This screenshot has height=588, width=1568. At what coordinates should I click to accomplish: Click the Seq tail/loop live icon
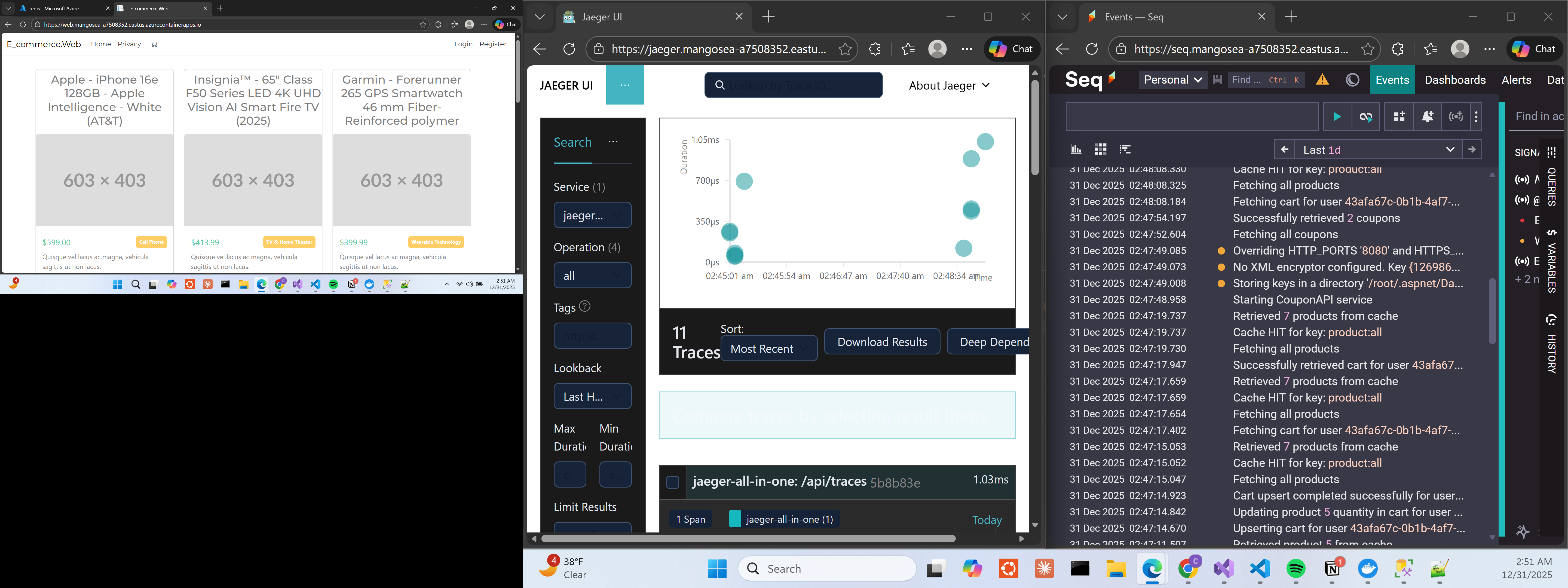1366,117
